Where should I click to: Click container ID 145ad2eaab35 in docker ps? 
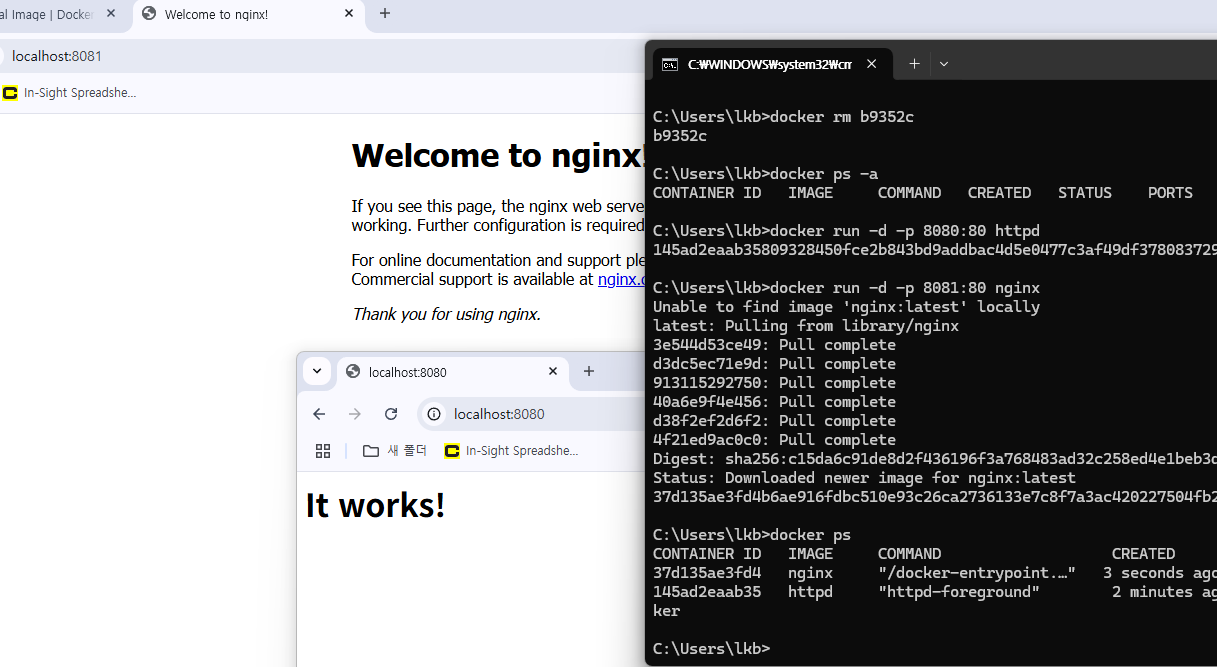(707, 592)
